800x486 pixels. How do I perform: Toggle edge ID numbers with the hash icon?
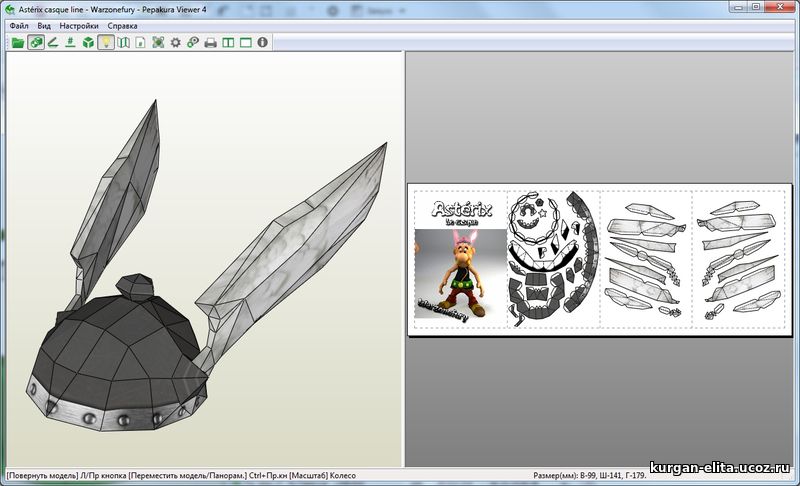tap(70, 43)
